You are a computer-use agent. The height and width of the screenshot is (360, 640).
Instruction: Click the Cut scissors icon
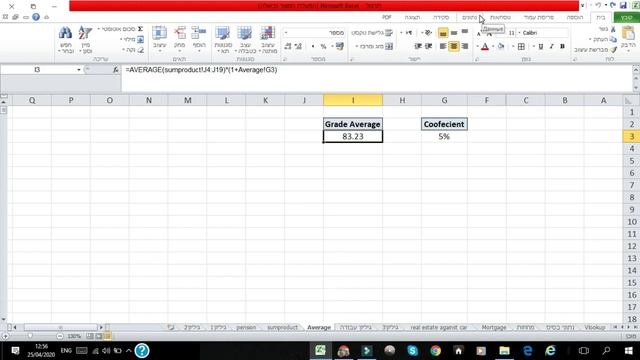click(x=613, y=29)
